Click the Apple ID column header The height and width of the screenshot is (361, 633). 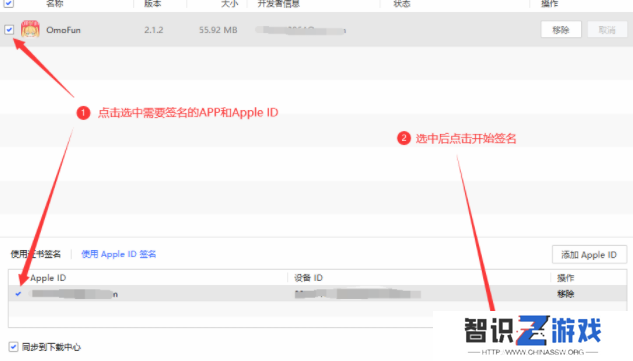48,278
